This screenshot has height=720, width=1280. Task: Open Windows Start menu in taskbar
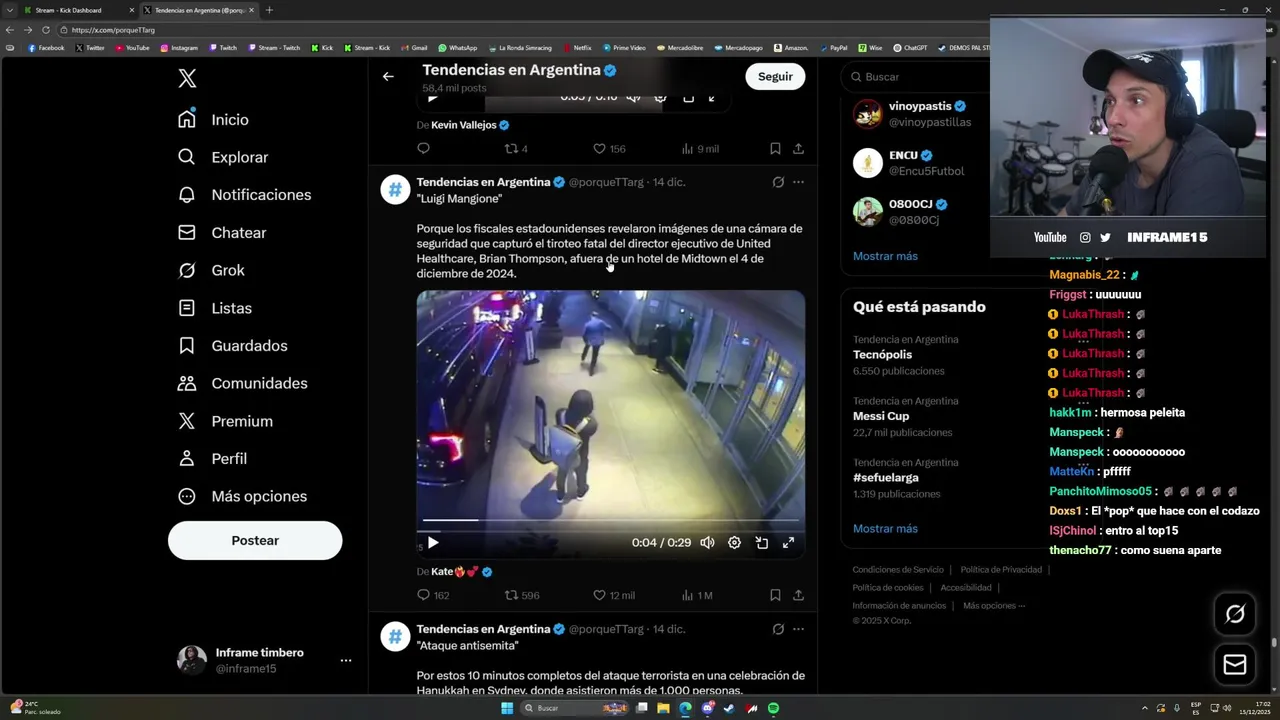[507, 708]
